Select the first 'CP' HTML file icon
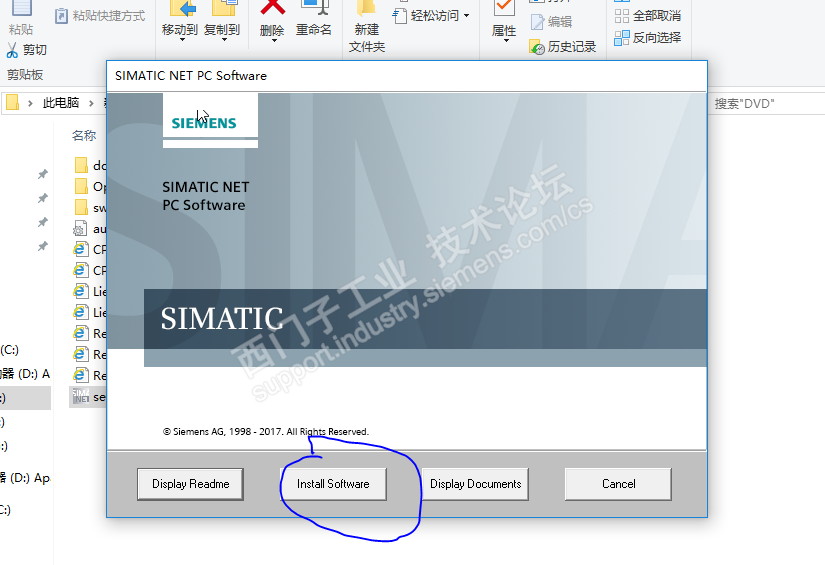This screenshot has width=825, height=565. tap(80, 249)
